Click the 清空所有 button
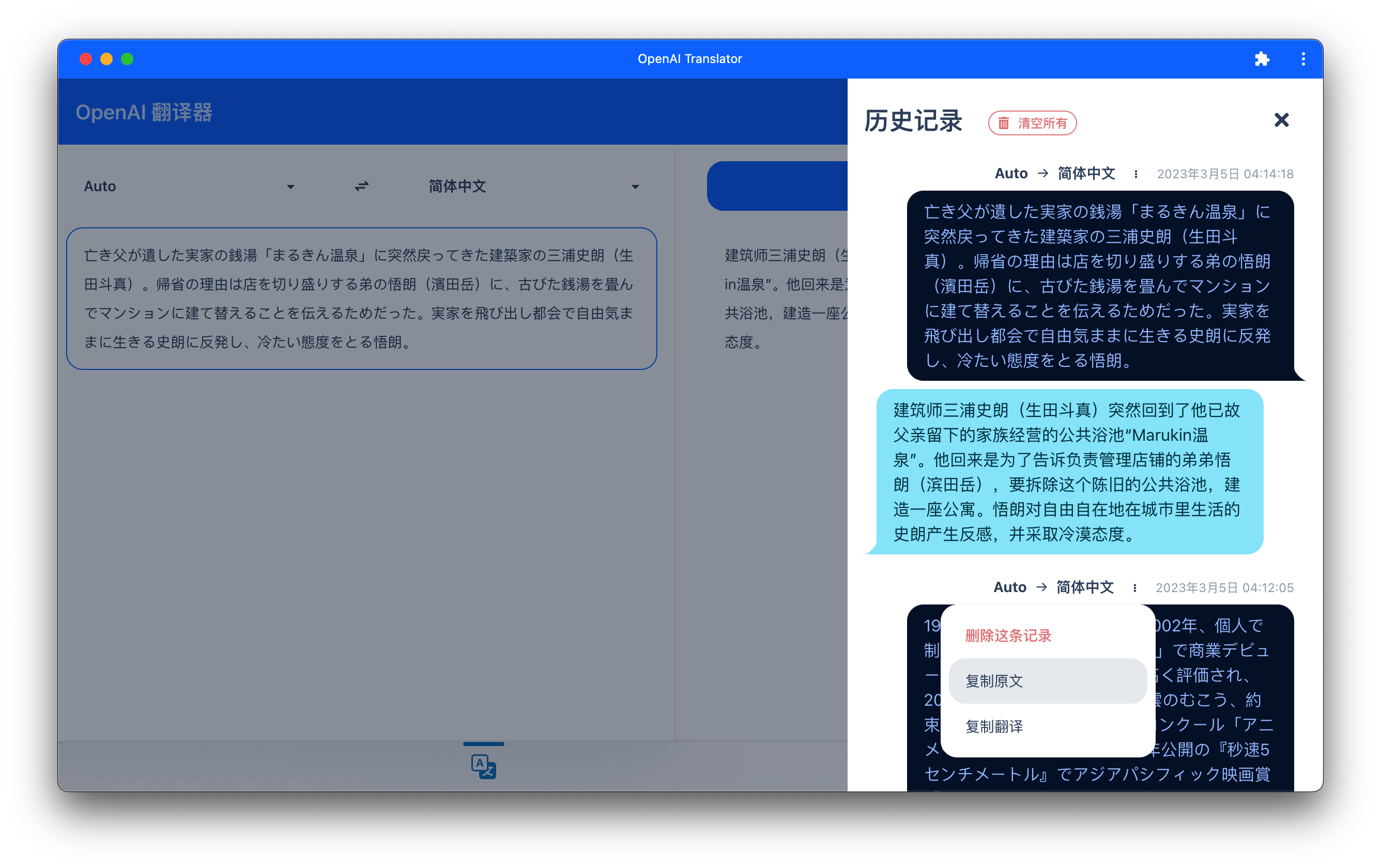 tap(1032, 122)
